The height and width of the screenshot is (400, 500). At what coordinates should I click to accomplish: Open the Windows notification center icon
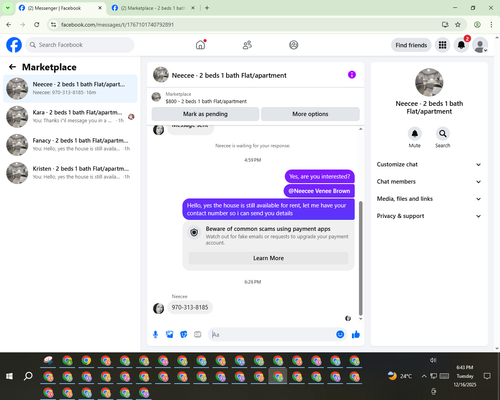487,376
